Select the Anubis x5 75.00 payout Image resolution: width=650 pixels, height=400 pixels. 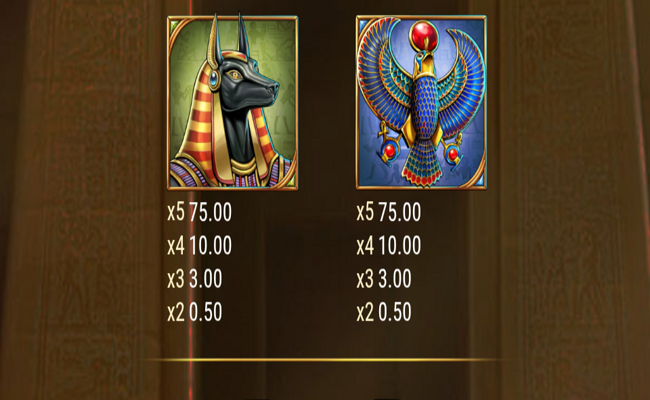tap(199, 212)
